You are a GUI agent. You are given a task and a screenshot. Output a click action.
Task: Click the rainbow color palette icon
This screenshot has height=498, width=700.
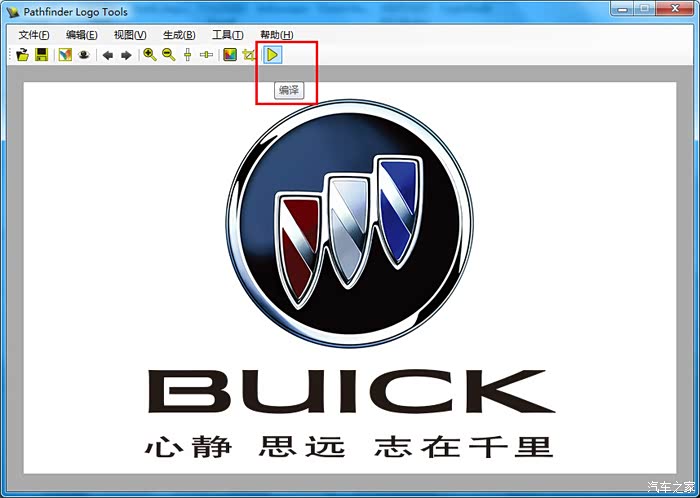[x=230, y=55]
